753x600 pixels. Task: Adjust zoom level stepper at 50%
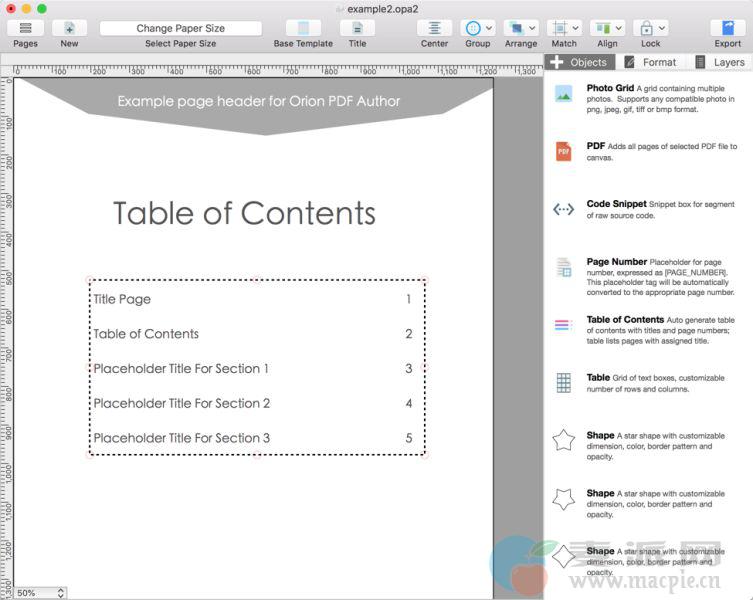[61, 593]
